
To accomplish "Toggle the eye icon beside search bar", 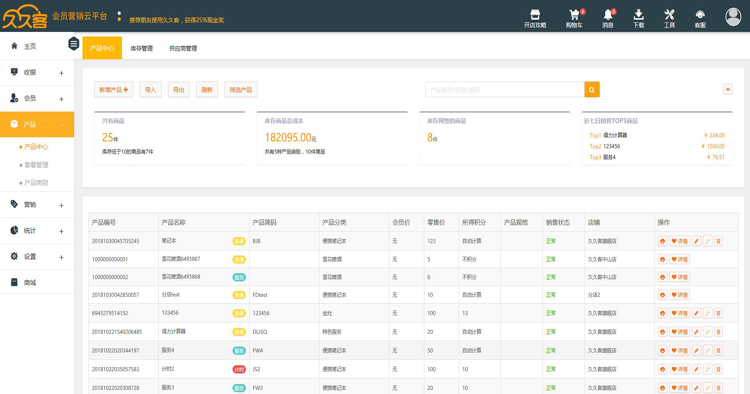I will tap(728, 89).
